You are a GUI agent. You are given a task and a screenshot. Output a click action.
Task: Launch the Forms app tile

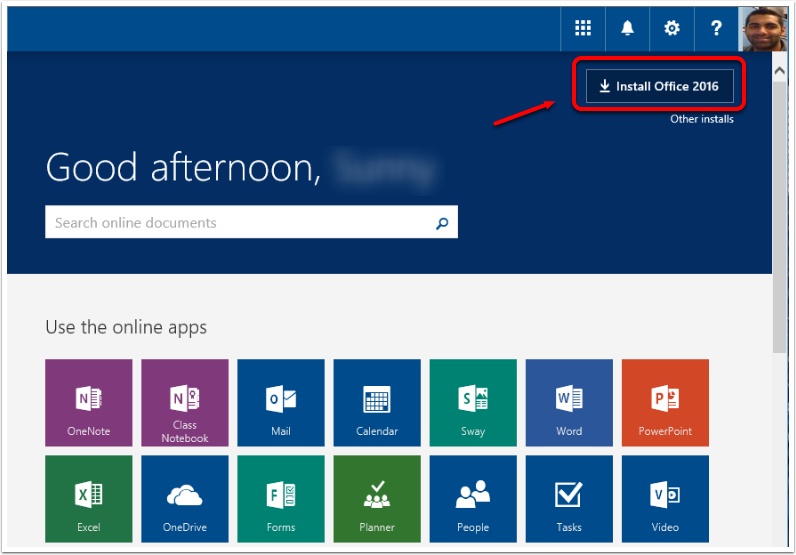pyautogui.click(x=281, y=499)
